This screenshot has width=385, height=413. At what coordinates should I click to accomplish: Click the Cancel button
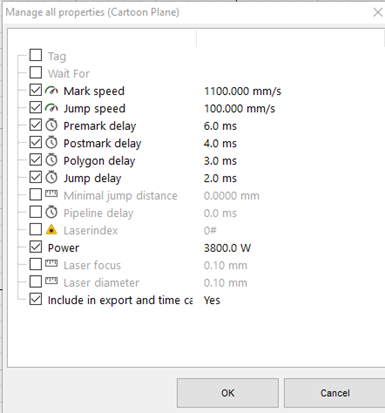tap(335, 393)
